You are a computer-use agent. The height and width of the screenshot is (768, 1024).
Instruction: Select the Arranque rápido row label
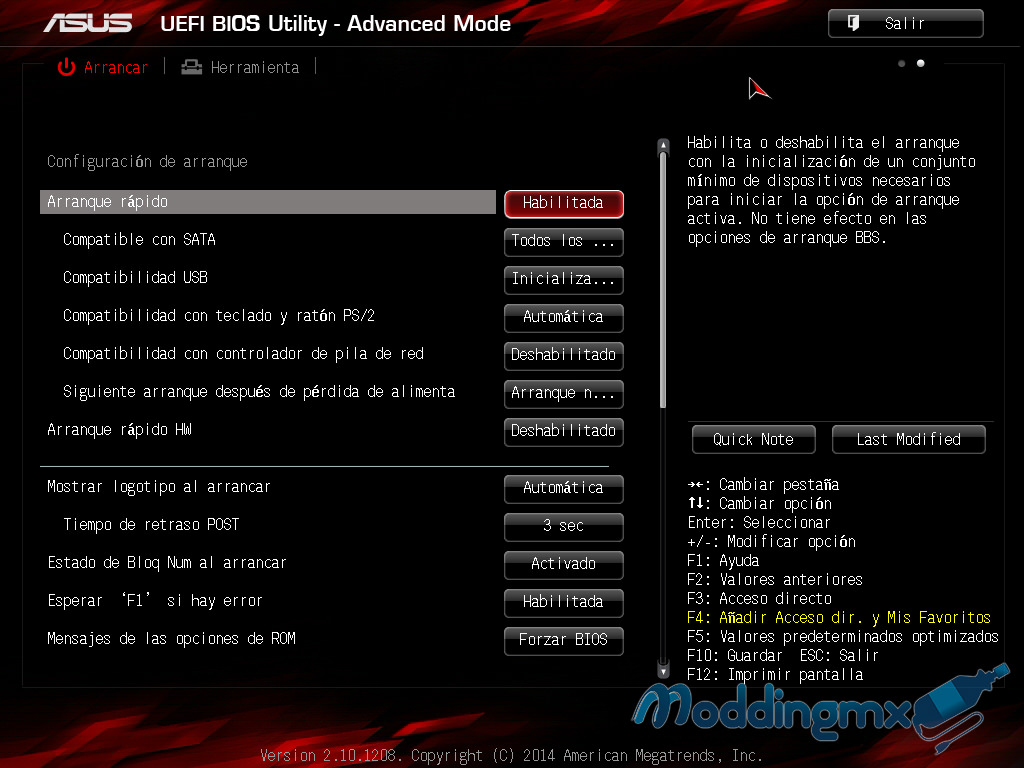tap(268, 202)
